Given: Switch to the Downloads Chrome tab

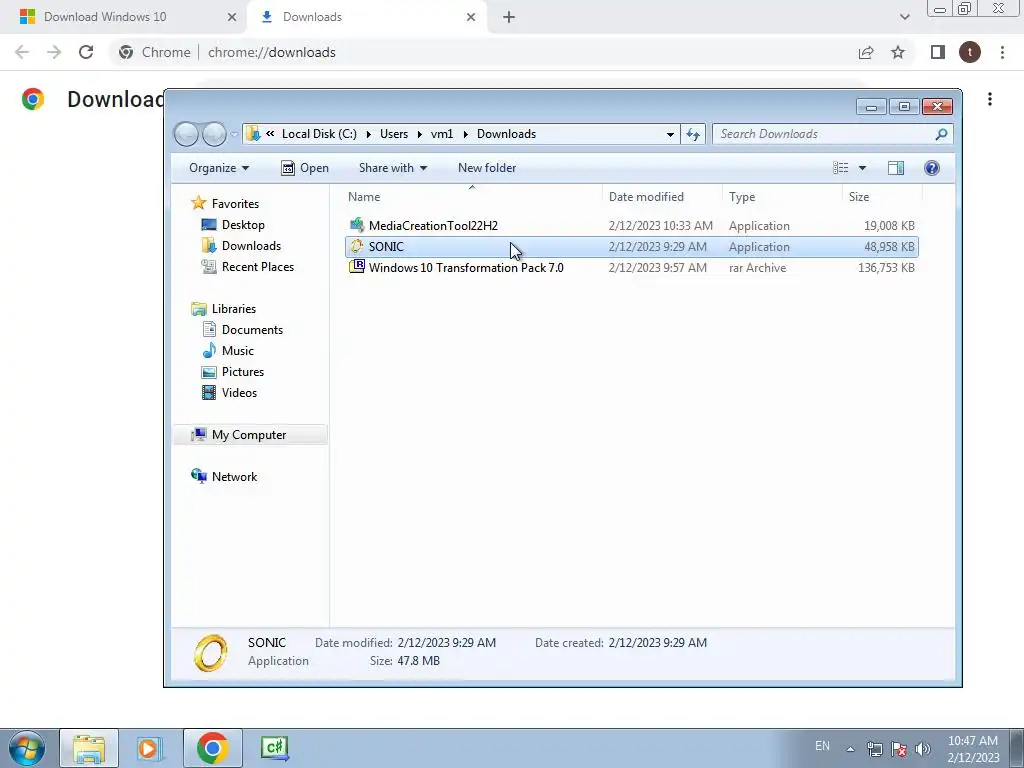Looking at the screenshot, I should (366, 17).
